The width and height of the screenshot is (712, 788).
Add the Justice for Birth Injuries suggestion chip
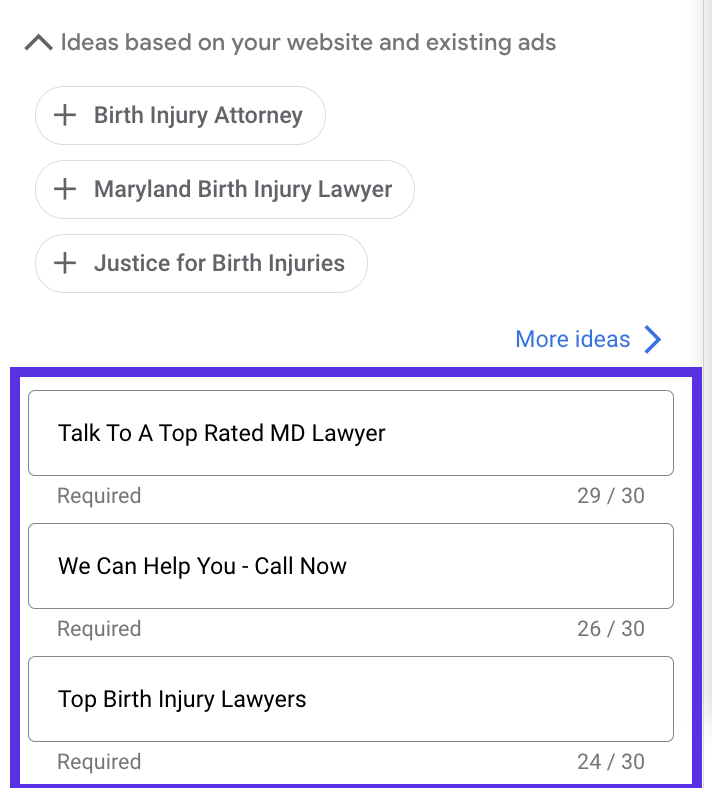[201, 263]
